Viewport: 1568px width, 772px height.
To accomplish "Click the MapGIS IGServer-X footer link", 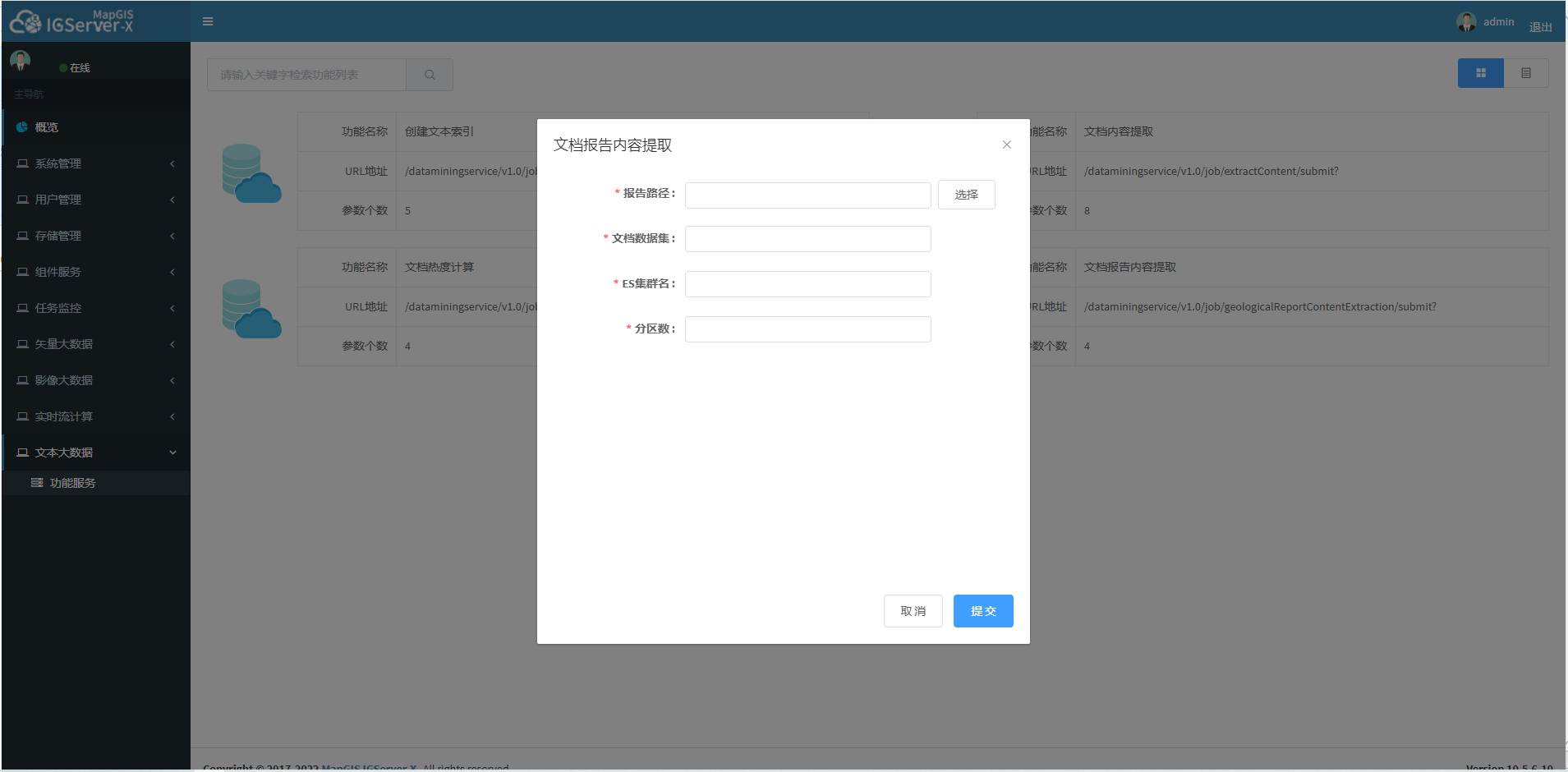I will tap(369, 767).
